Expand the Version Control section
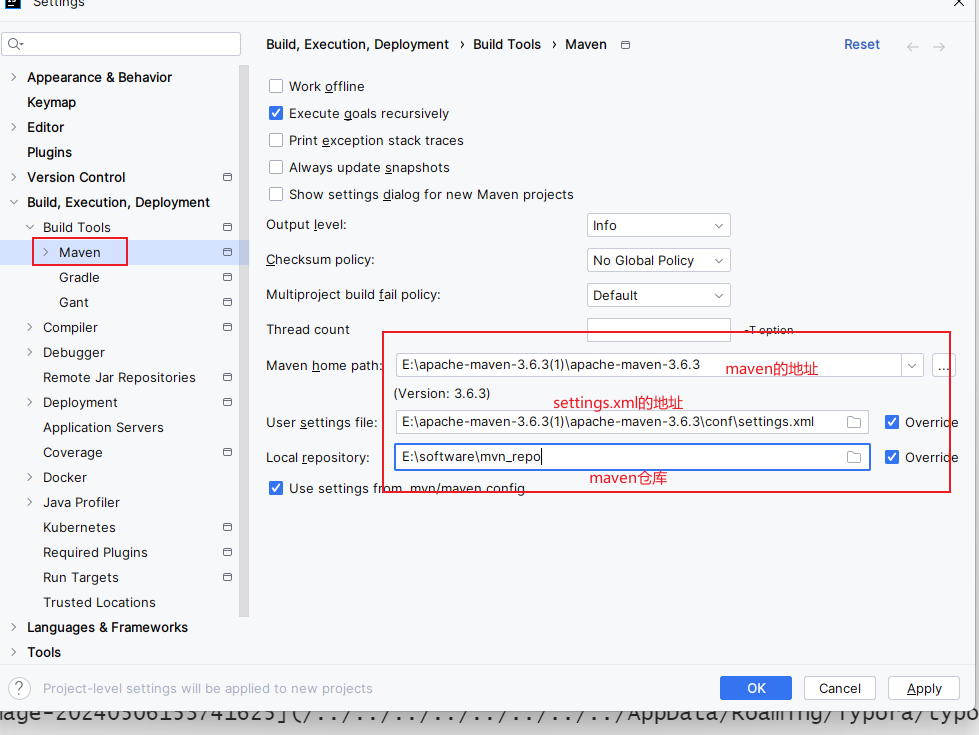Image resolution: width=979 pixels, height=735 pixels. [x=14, y=177]
